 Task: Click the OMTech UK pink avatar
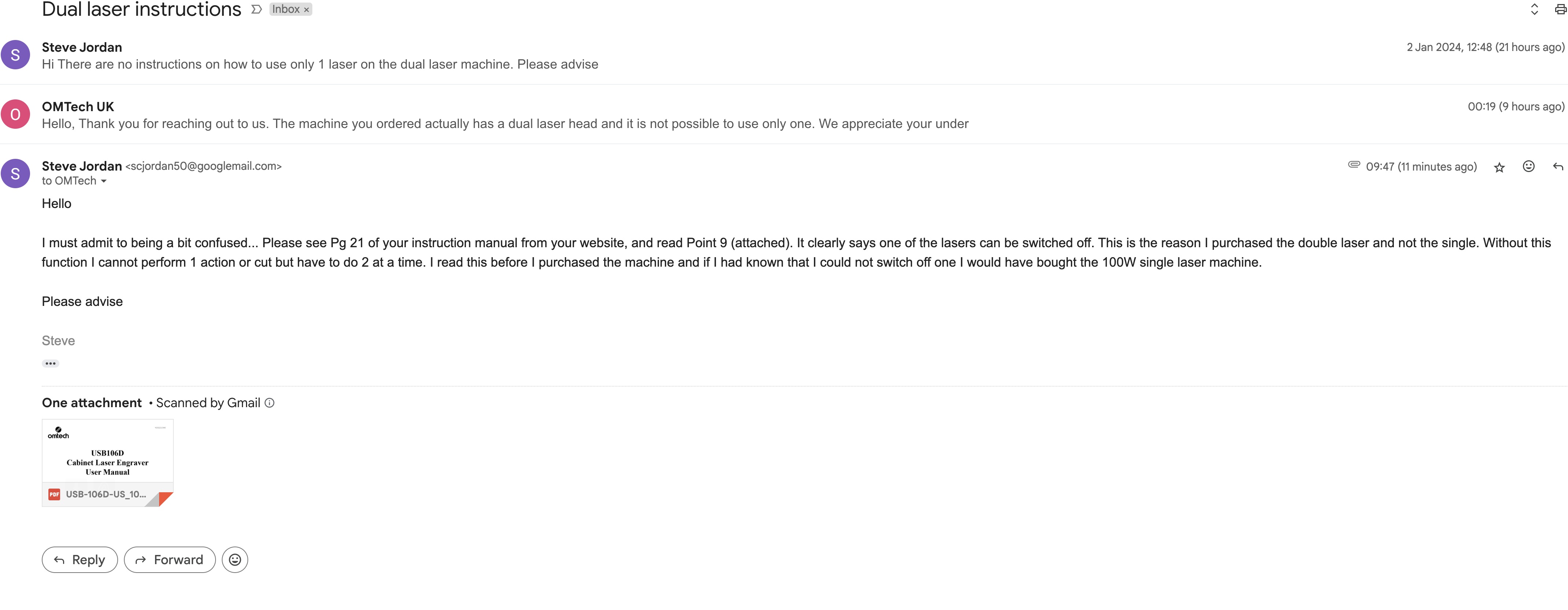click(15, 114)
